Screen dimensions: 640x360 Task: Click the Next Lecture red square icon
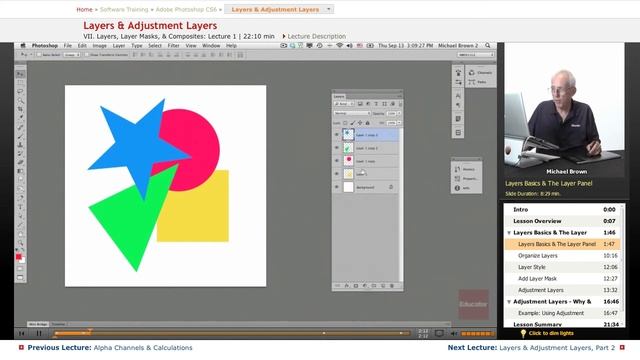pos(622,347)
